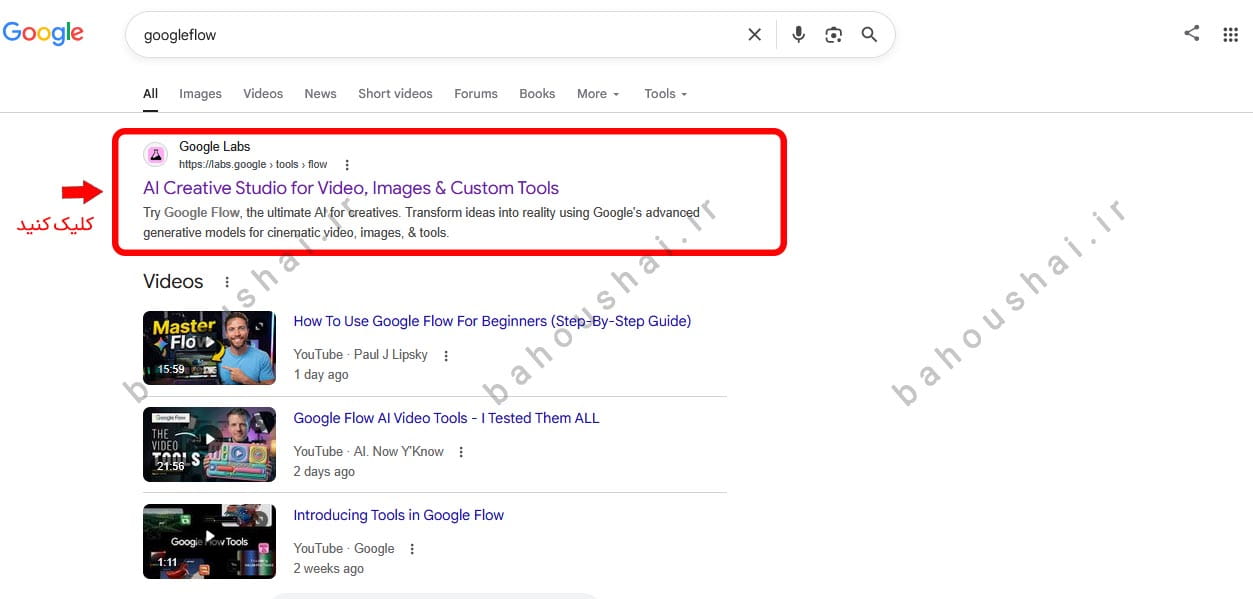Viewport: 1253px width, 599px height.
Task: Switch to the News tab
Action: (x=320, y=94)
